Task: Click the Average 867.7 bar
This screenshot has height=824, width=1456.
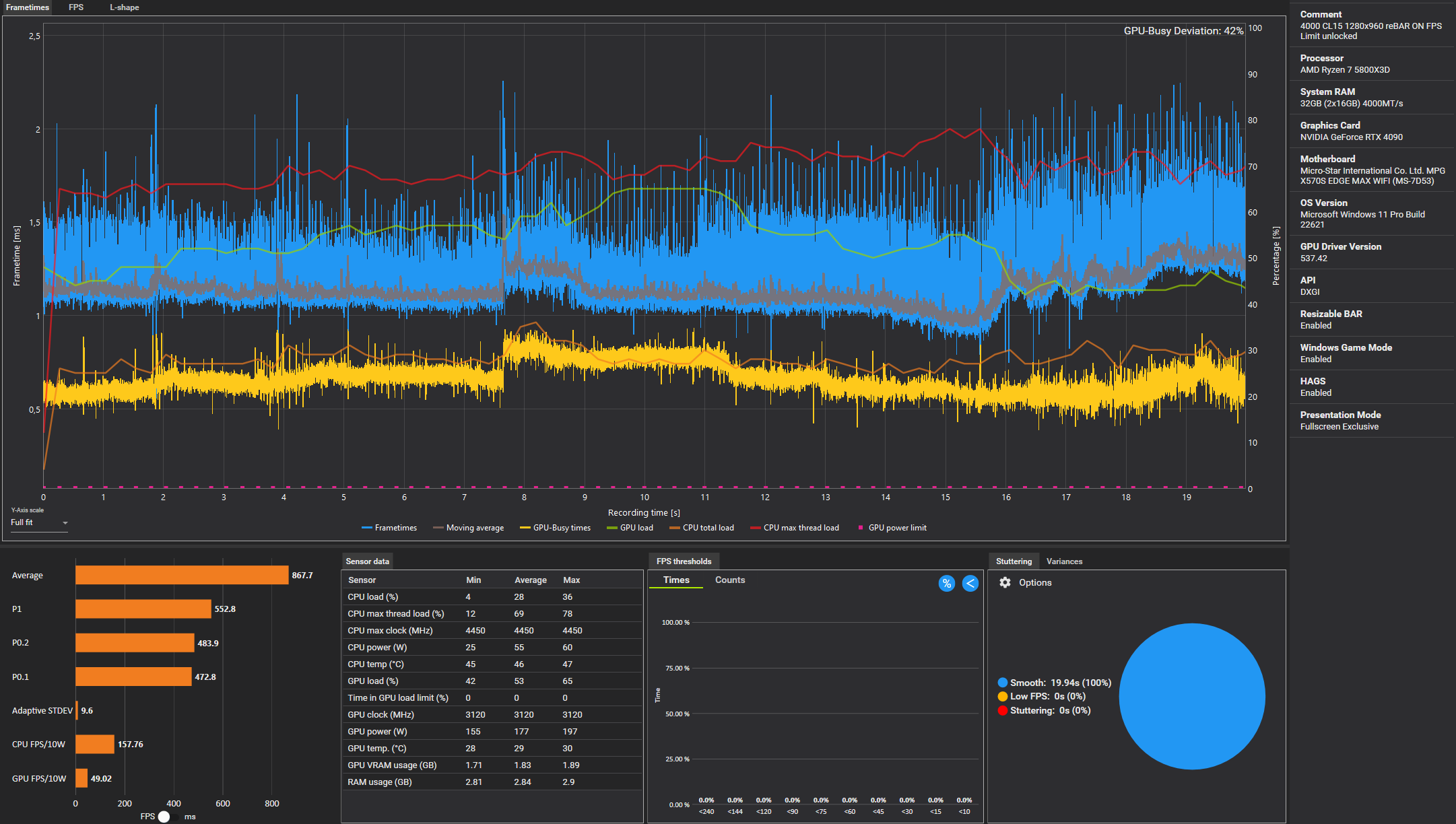Action: coord(182,575)
